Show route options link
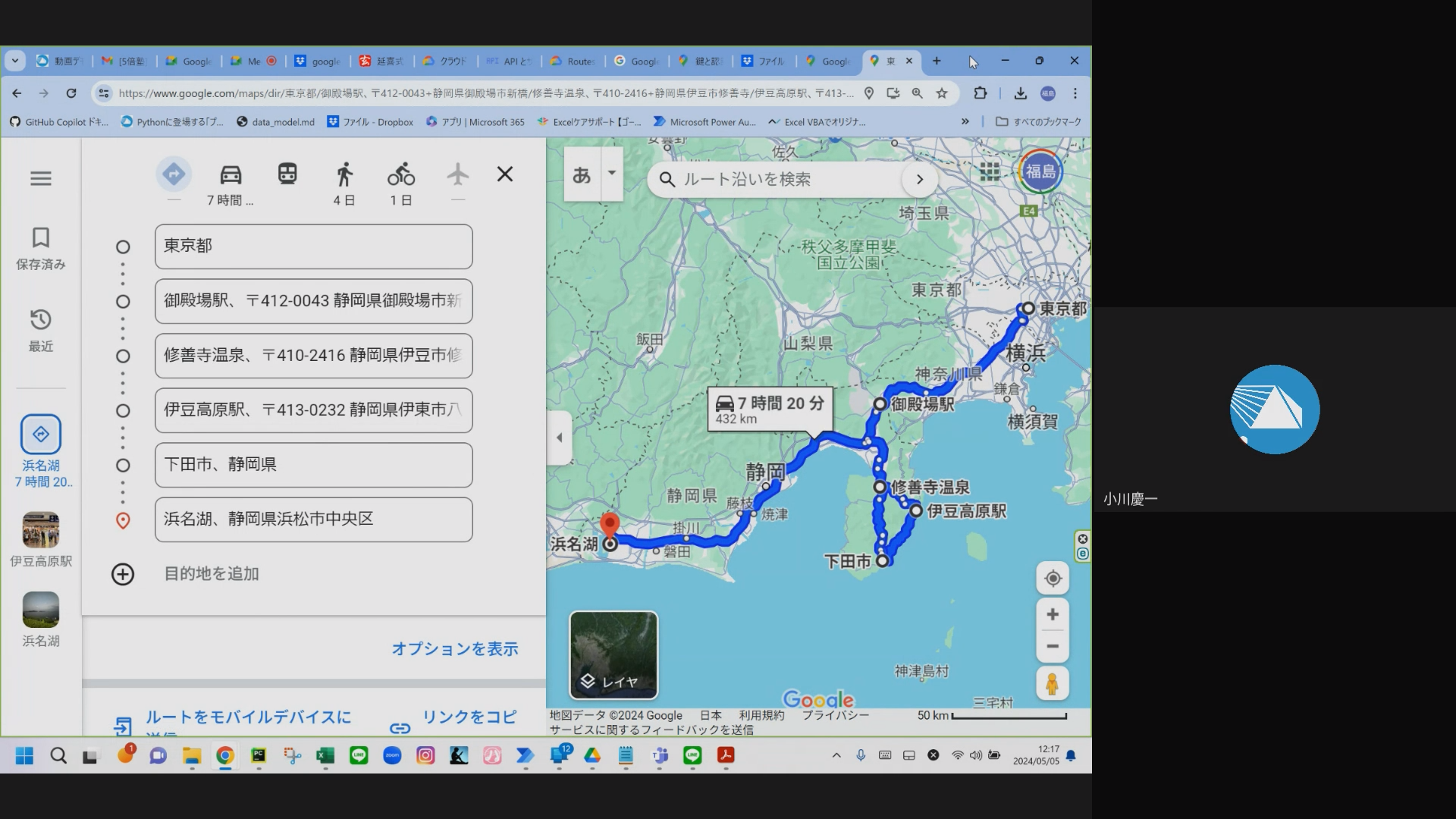The image size is (1456, 819). pos(454,649)
